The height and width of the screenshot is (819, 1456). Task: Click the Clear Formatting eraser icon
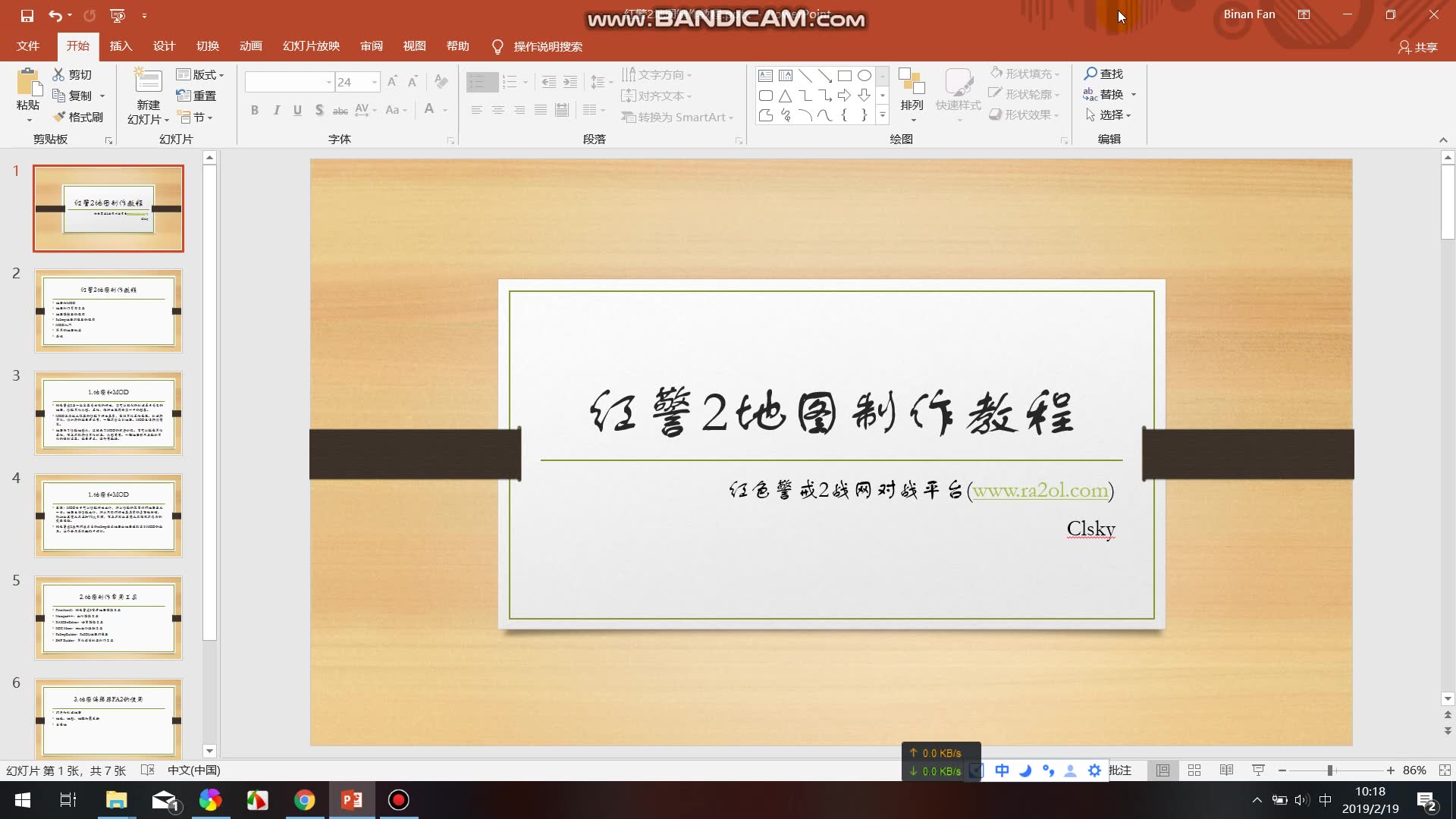pos(441,82)
